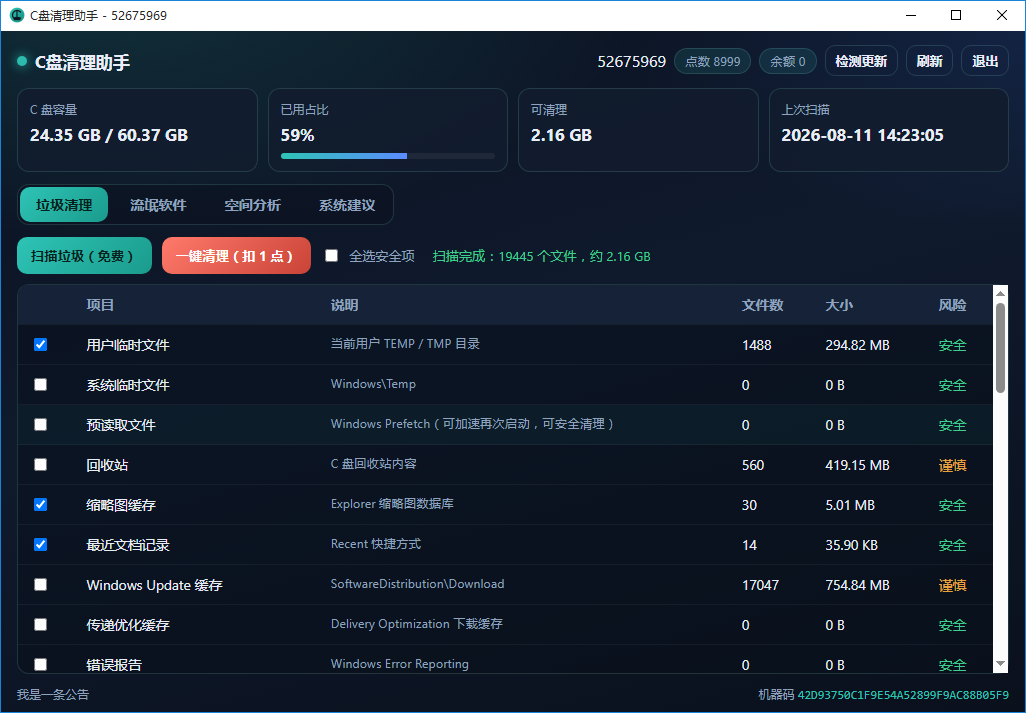Click the 扫描垃圾（免费）button
Viewport: 1026px width, 713px height.
[84, 256]
